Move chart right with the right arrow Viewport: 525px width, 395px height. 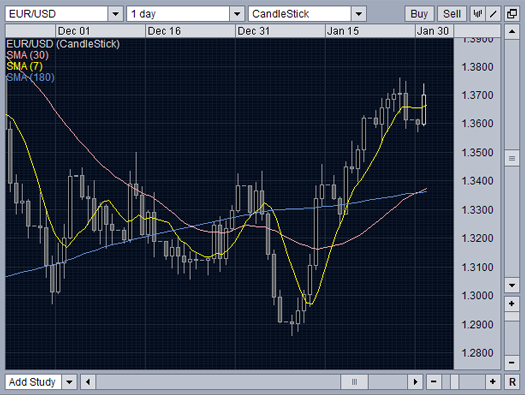[x=415, y=382]
